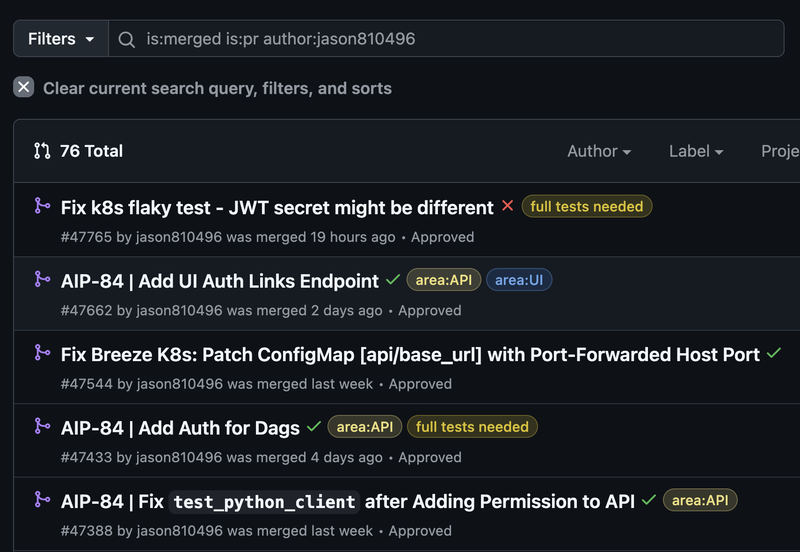Click 'area:API' label on Add Auth for Dags PR
The image size is (800, 552).
pos(365,427)
